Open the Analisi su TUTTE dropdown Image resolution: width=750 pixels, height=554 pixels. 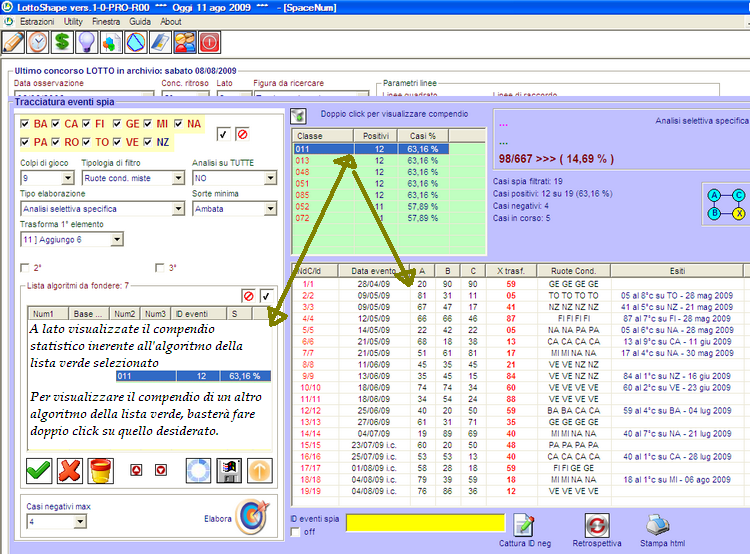click(x=271, y=178)
